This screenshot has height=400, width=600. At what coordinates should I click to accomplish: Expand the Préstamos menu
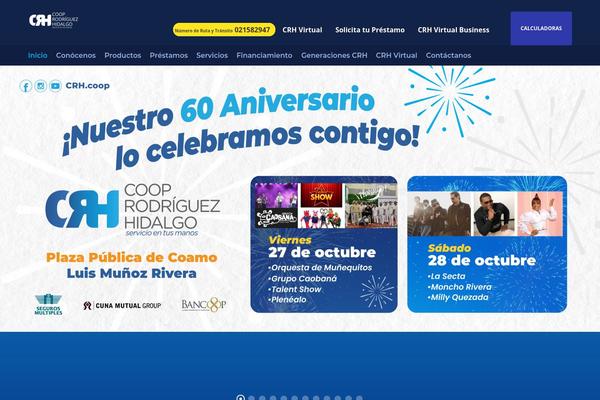point(169,56)
